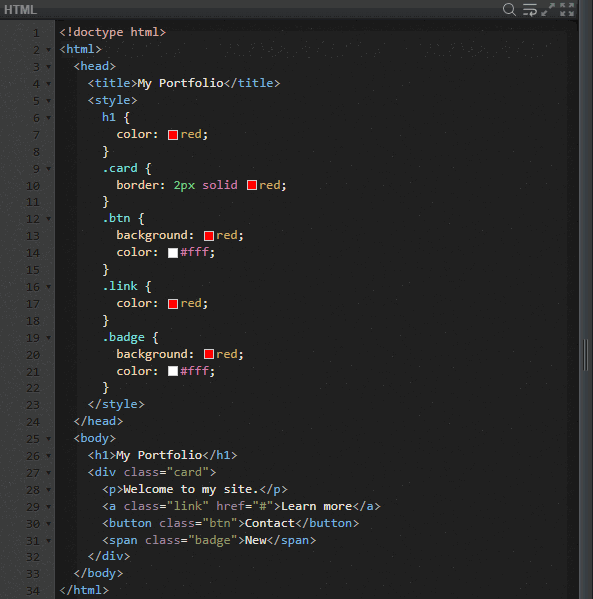The width and height of the screenshot is (593, 599).
Task: Click the "</style>" closing tag
Action: pos(116,404)
